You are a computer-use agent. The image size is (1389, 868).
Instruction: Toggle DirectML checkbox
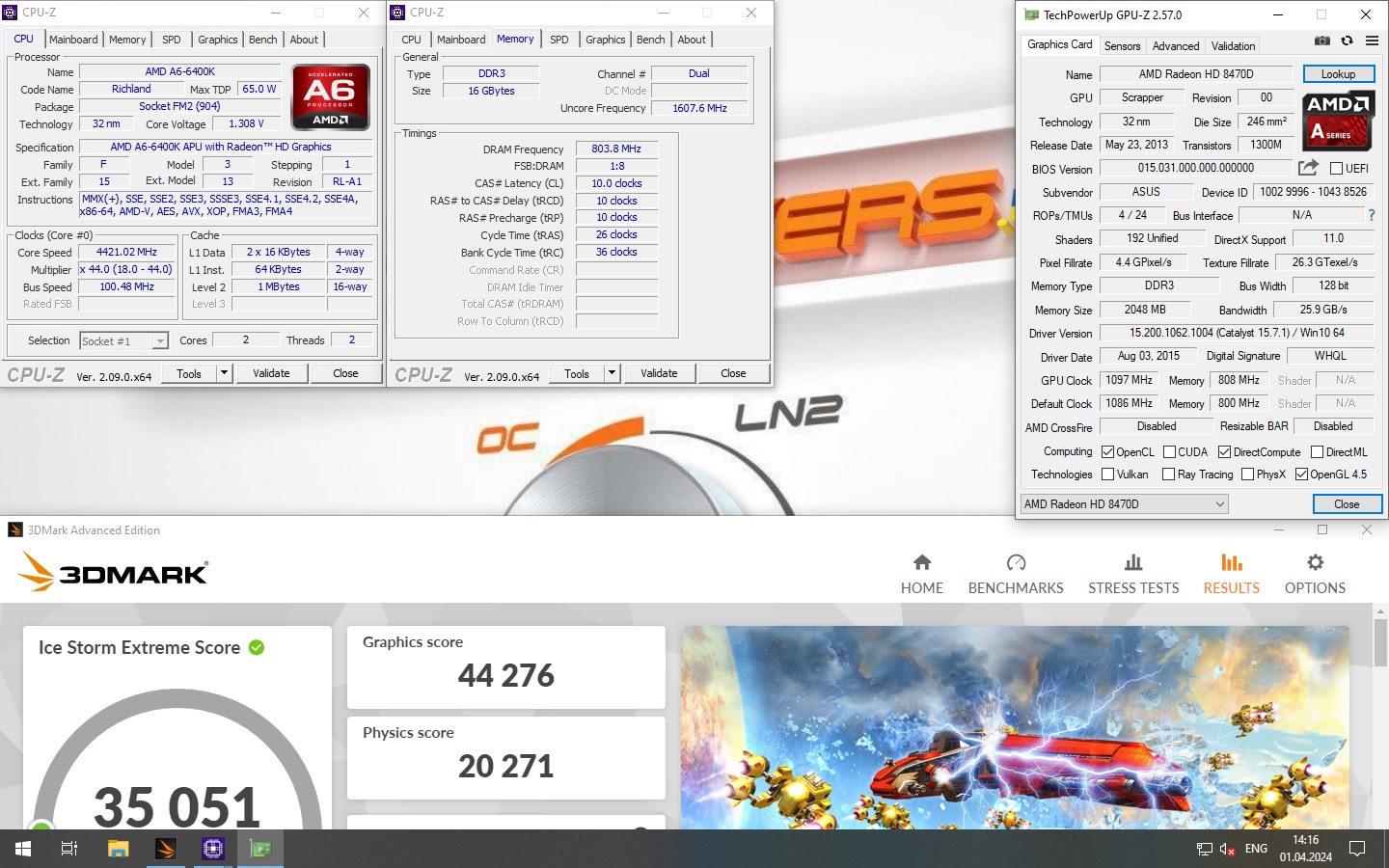(x=1317, y=451)
